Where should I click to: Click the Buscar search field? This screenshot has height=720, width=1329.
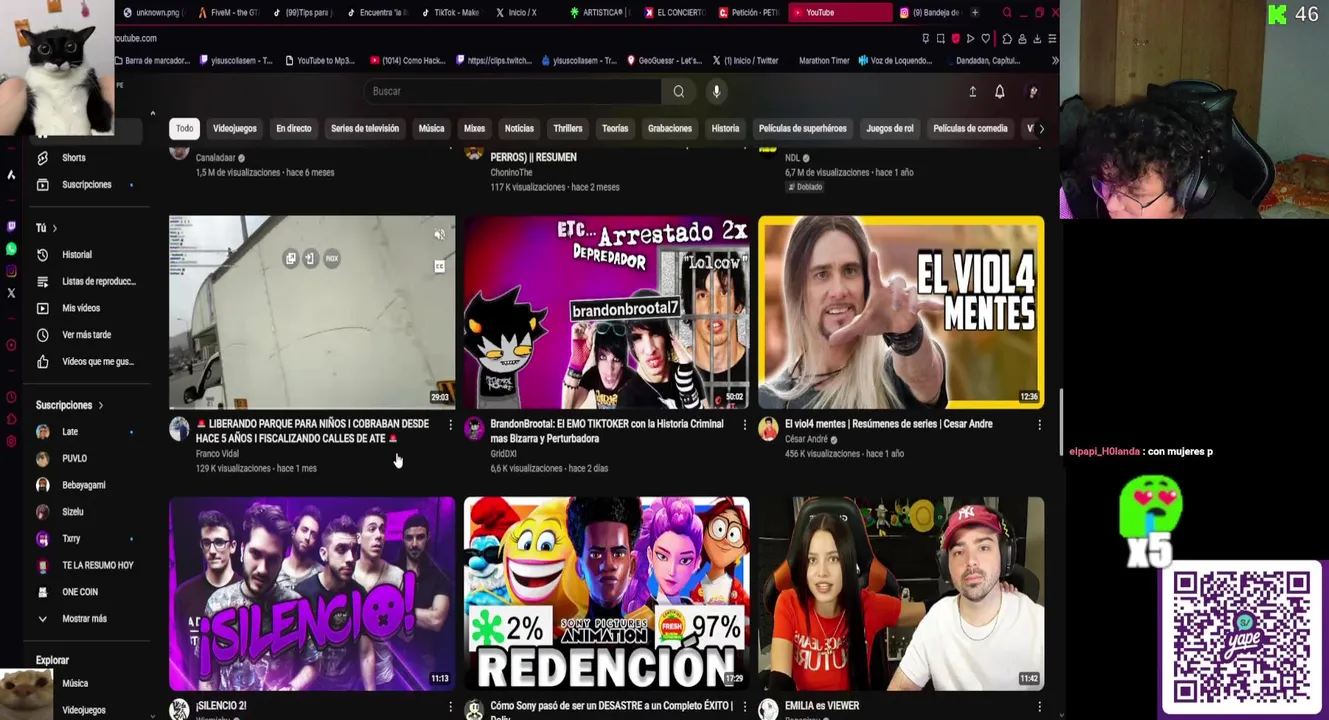click(x=513, y=91)
